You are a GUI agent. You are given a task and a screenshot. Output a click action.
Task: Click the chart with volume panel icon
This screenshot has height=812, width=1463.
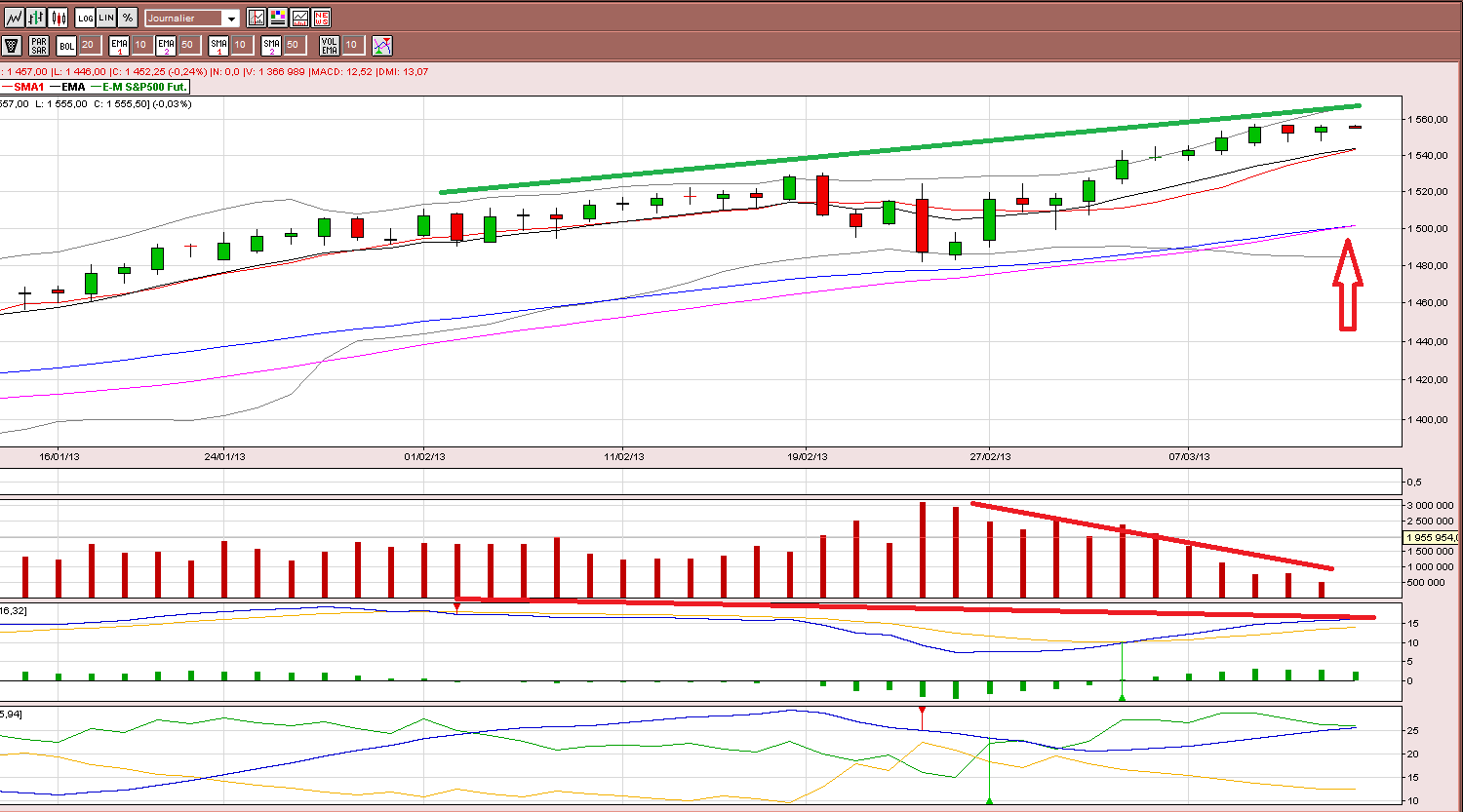tap(299, 18)
